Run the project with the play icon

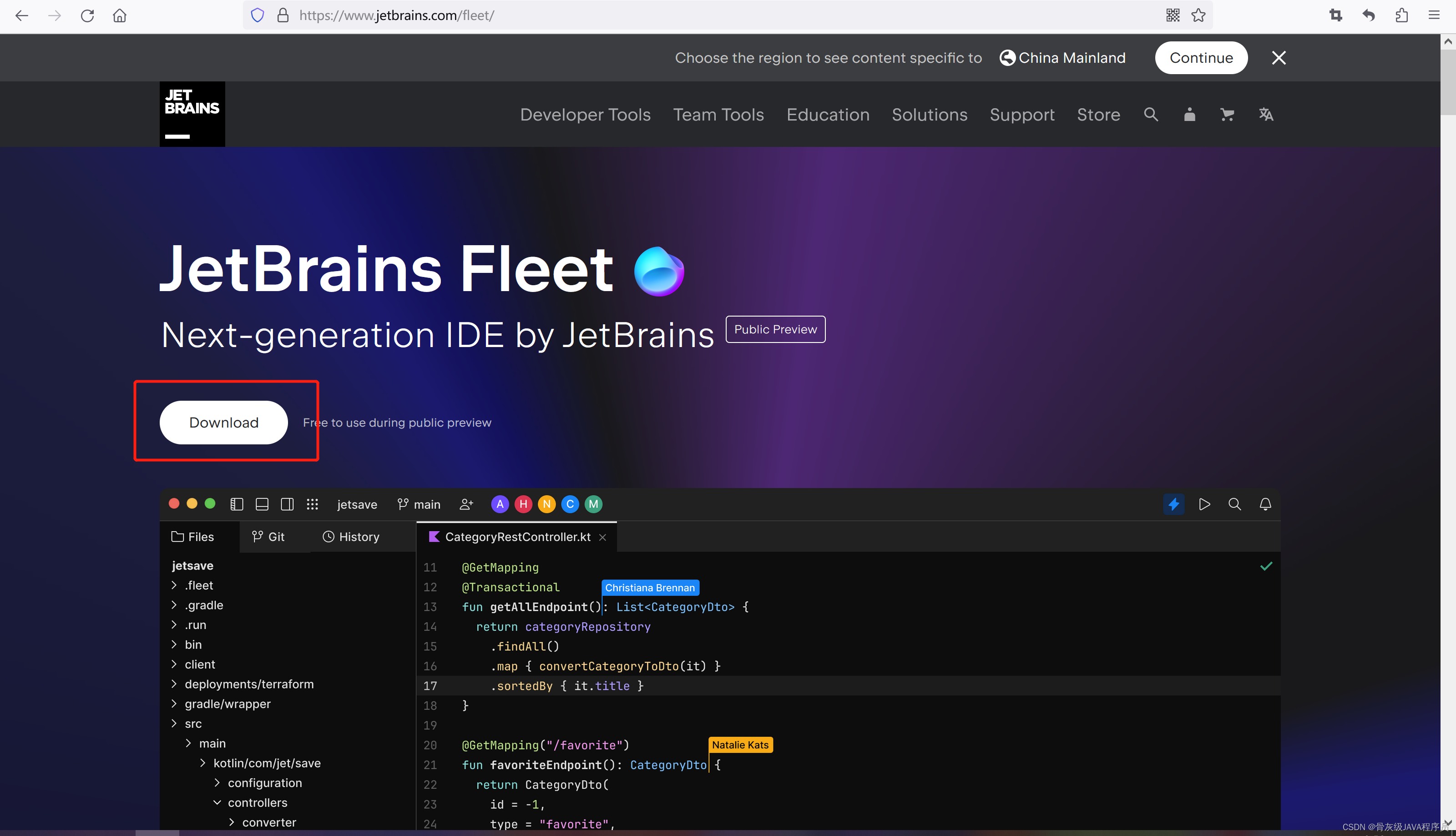[x=1204, y=504]
